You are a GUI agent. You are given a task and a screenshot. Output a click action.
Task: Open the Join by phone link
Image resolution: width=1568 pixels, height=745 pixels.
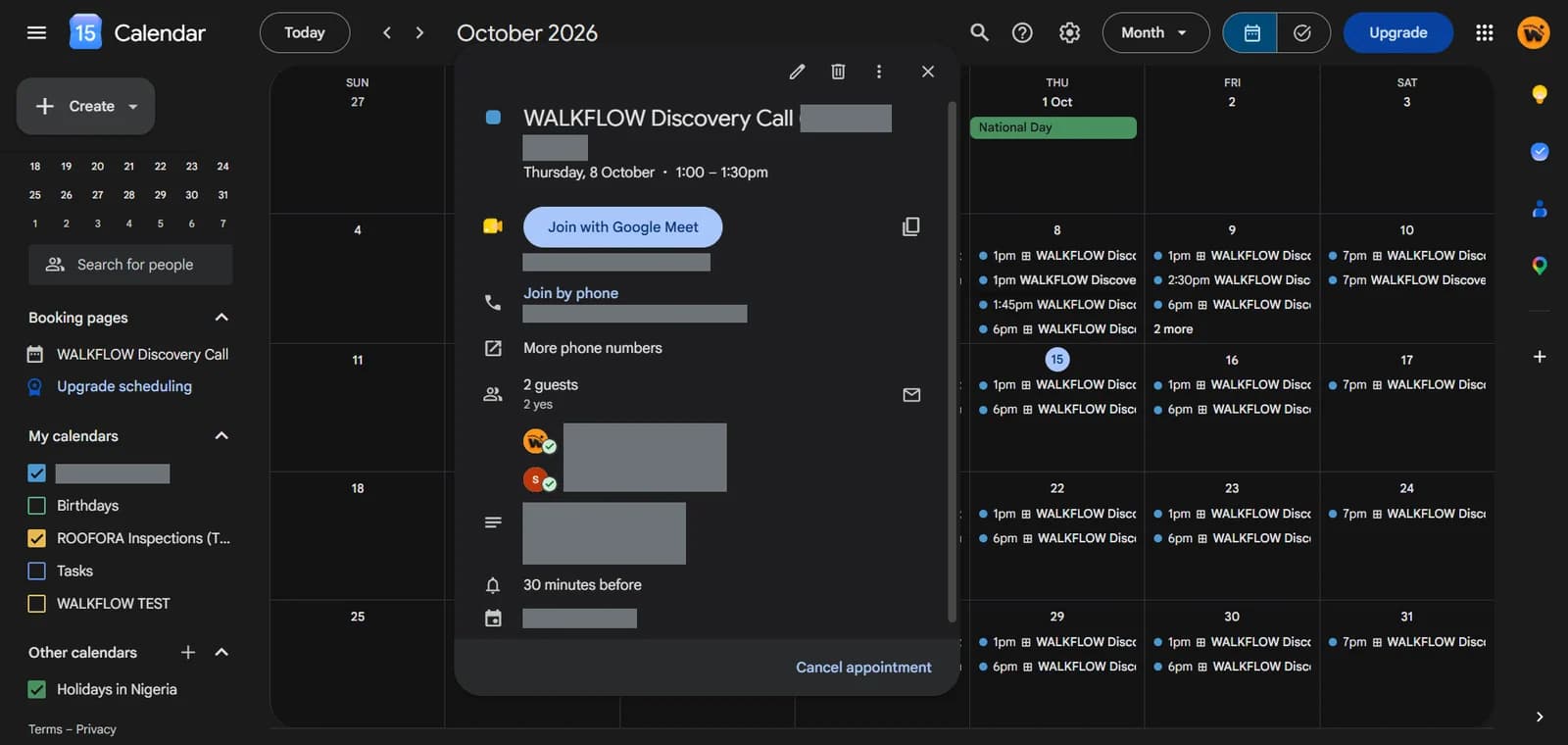570,292
